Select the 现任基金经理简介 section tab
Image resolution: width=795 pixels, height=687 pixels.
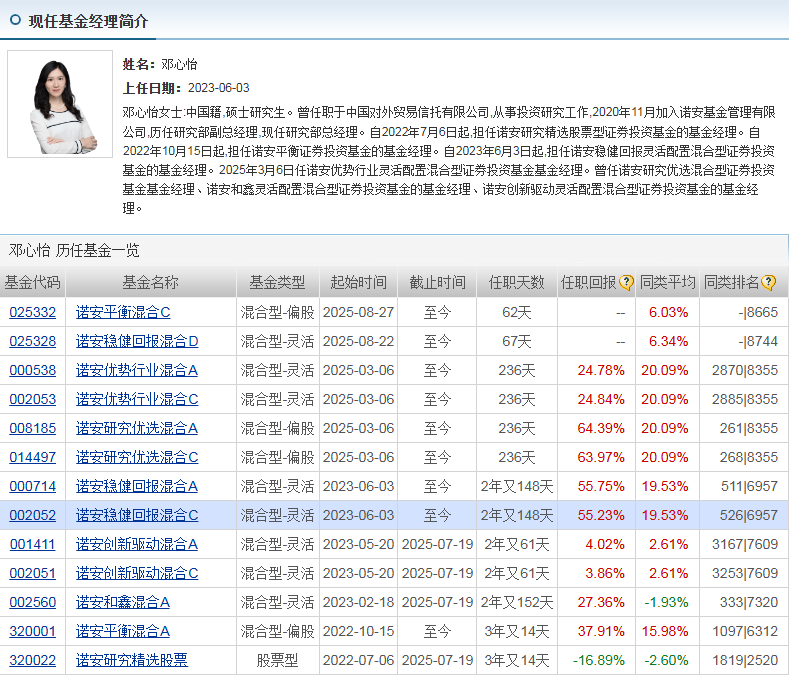(88, 21)
